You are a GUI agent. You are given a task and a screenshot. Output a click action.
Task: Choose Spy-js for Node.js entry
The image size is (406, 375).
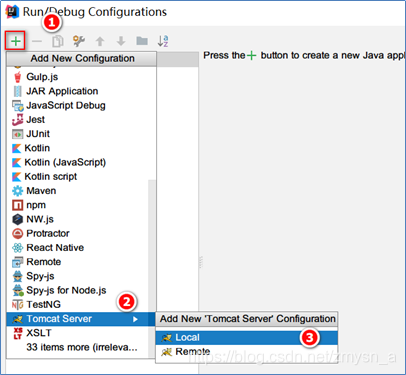click(x=77, y=290)
